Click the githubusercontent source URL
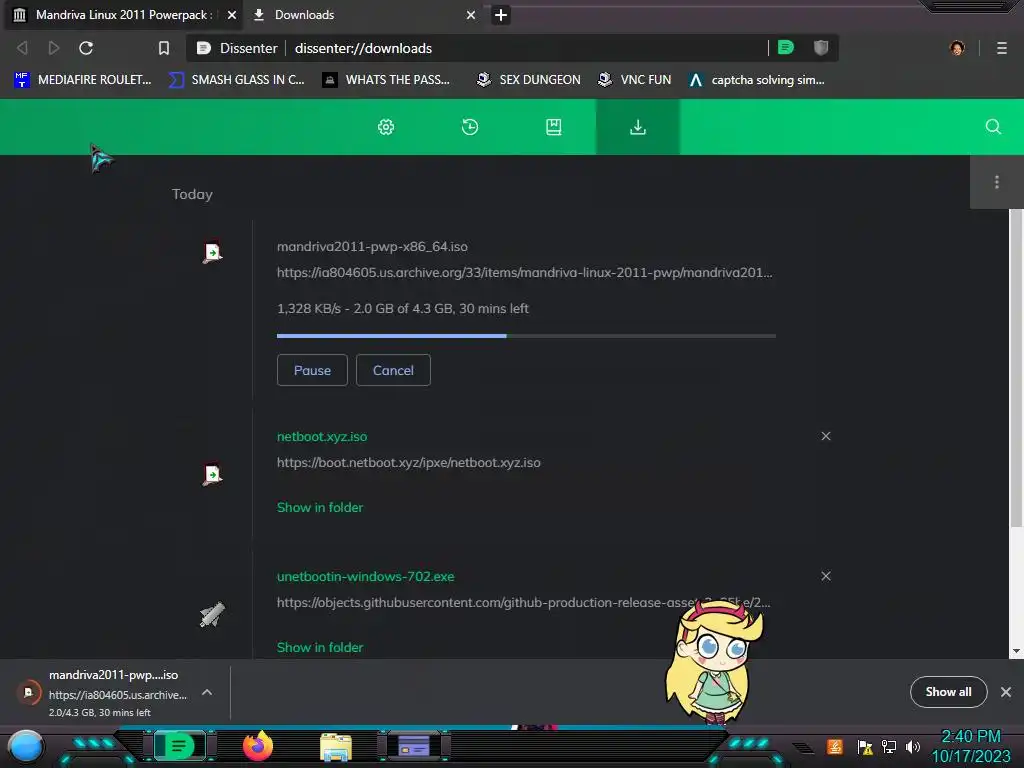The width and height of the screenshot is (1024, 768). (524, 602)
